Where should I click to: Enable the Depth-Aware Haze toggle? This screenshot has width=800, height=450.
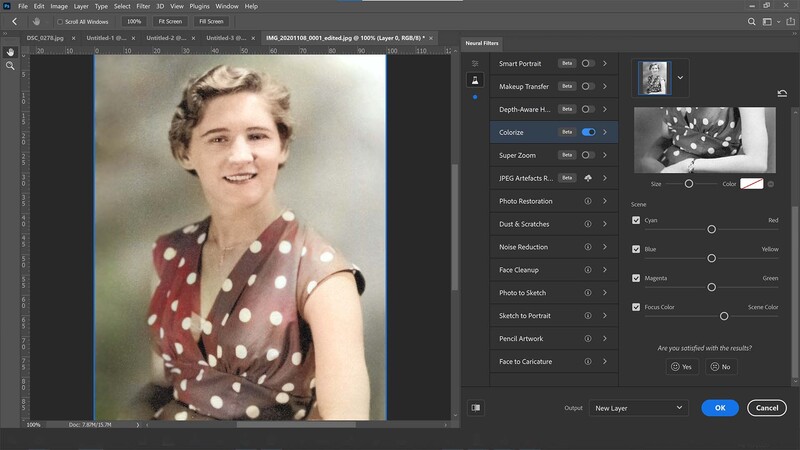coord(588,109)
